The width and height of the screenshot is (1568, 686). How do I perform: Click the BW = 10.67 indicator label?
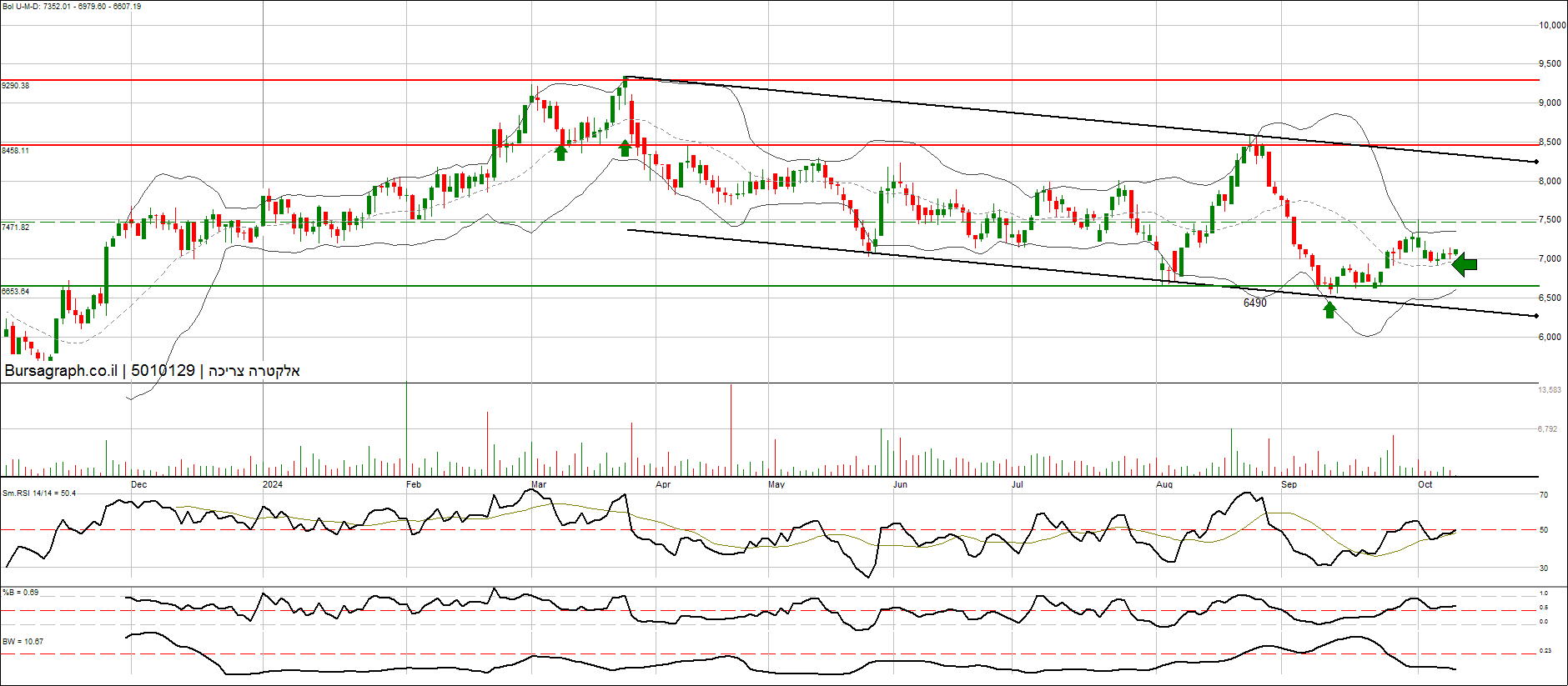(23, 642)
